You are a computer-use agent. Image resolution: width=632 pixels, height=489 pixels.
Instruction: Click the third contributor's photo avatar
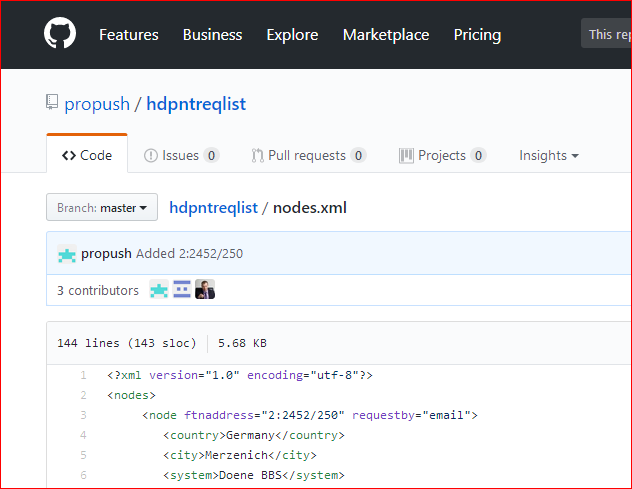click(205, 289)
